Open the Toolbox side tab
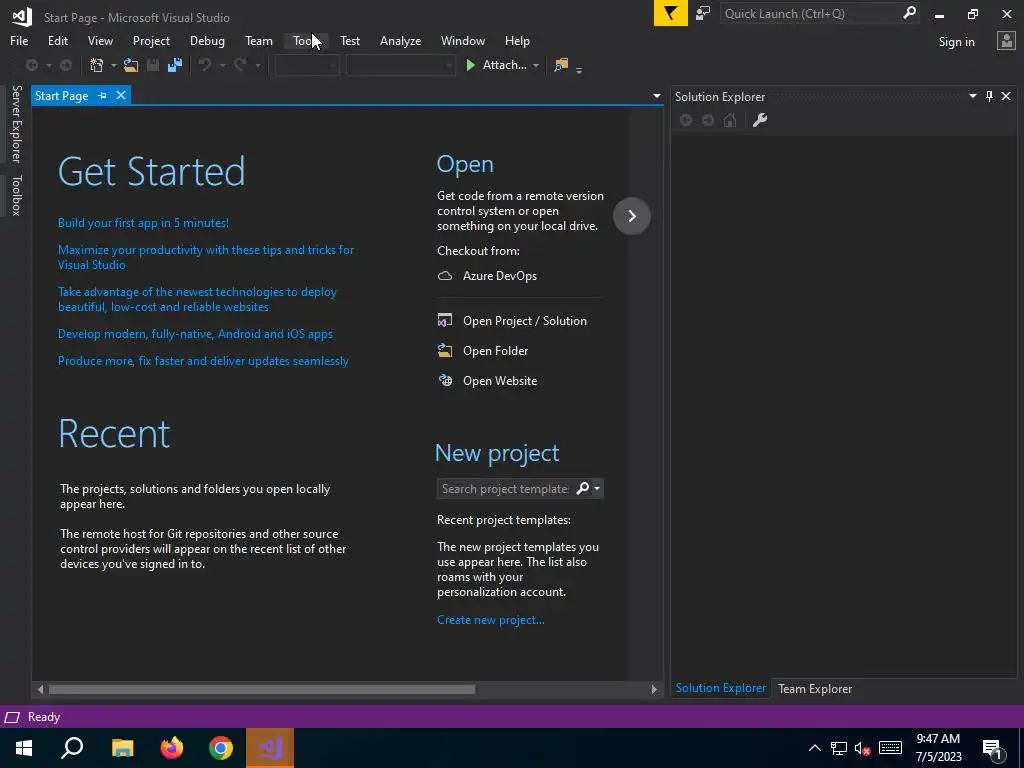 16,195
